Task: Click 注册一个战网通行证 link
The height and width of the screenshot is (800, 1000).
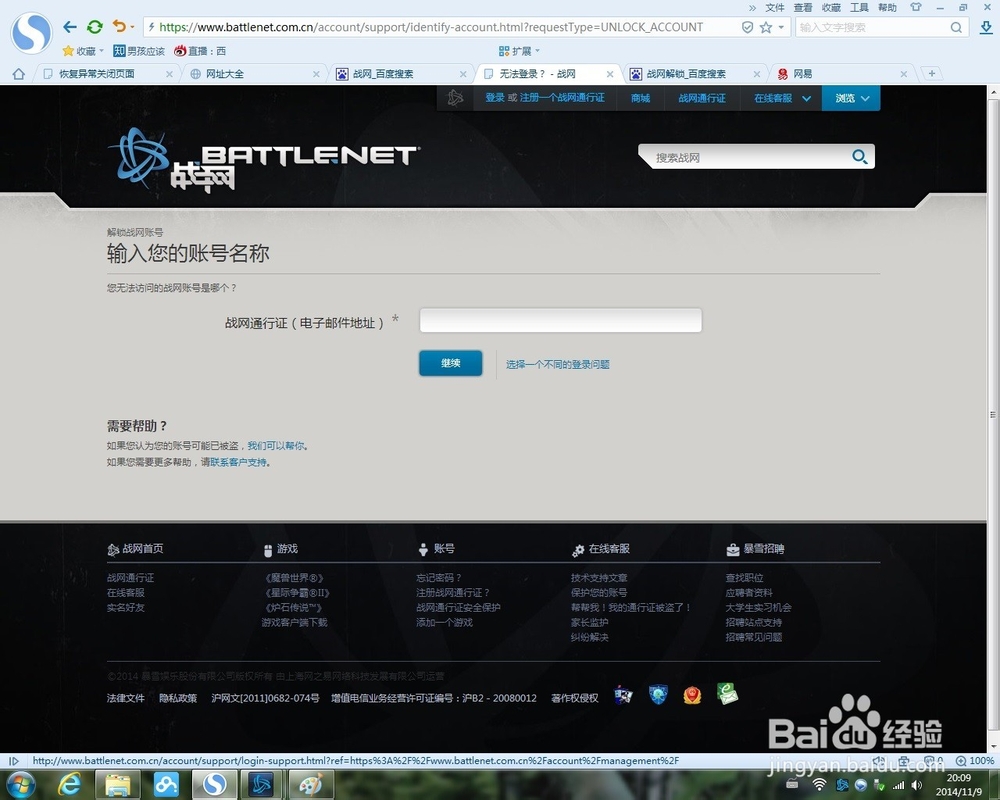Action: [562, 98]
